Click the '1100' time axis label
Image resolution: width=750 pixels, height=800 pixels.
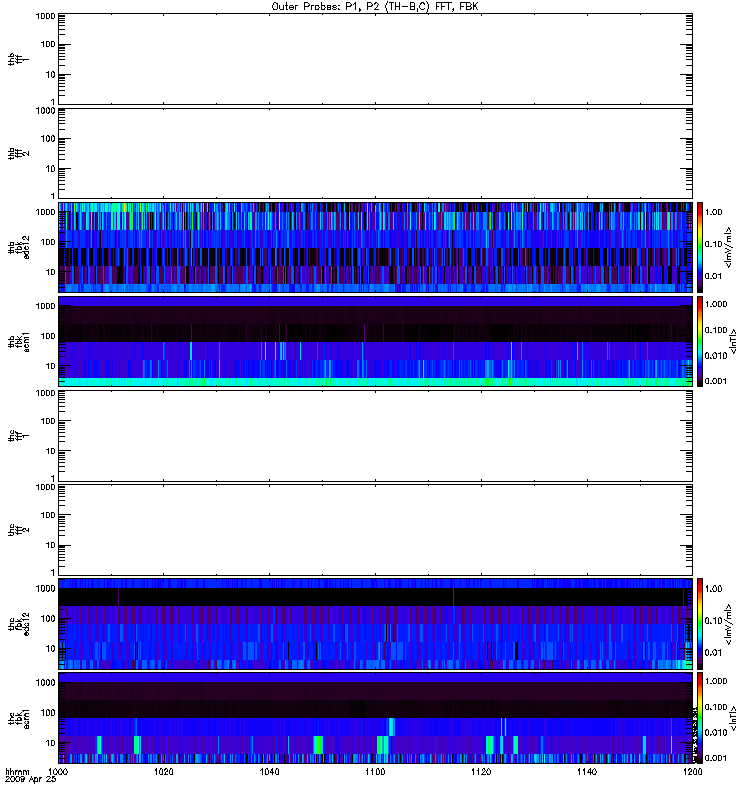[375, 771]
